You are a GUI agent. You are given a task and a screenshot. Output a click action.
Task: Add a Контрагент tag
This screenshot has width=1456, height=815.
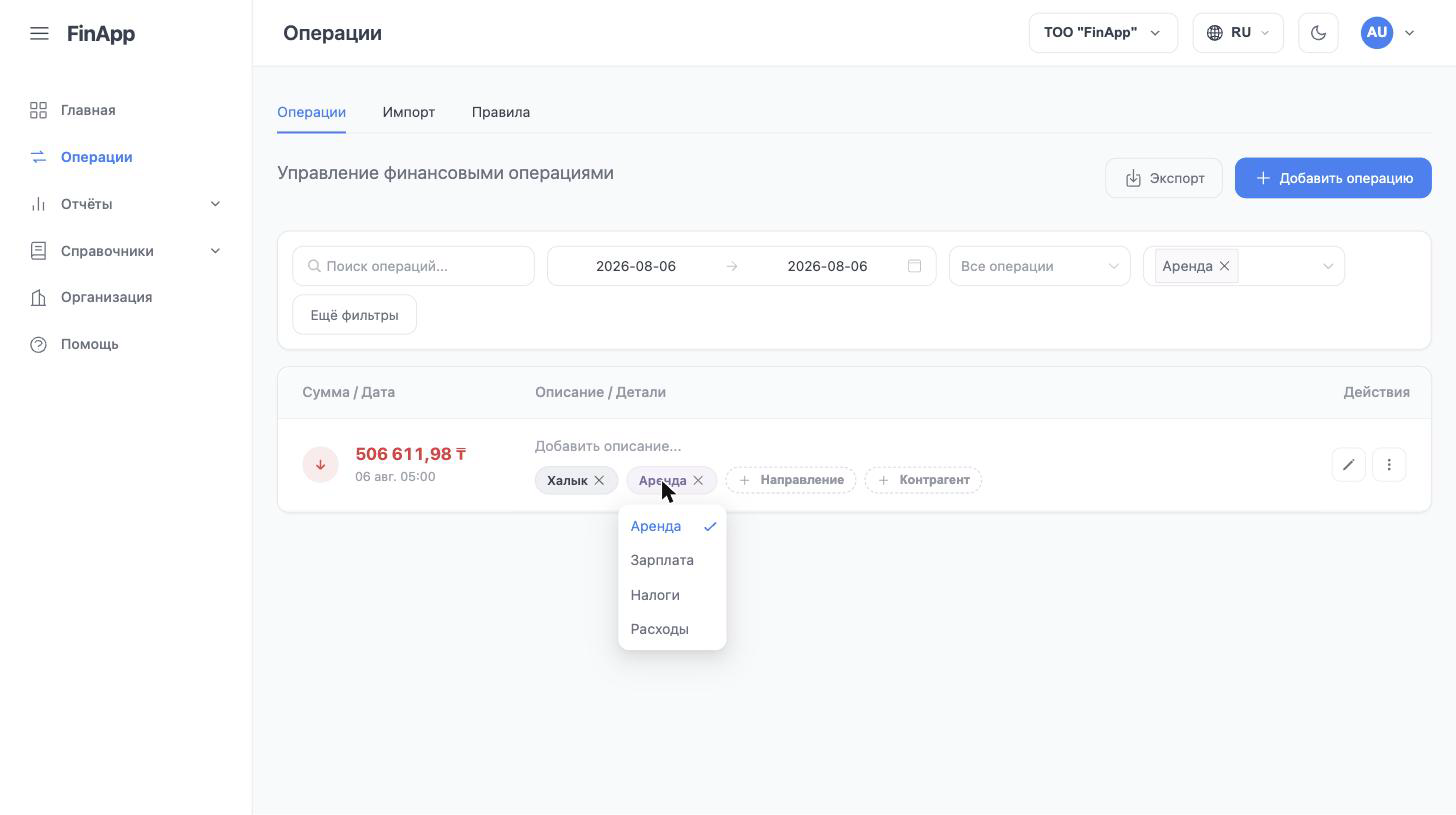(x=923, y=480)
